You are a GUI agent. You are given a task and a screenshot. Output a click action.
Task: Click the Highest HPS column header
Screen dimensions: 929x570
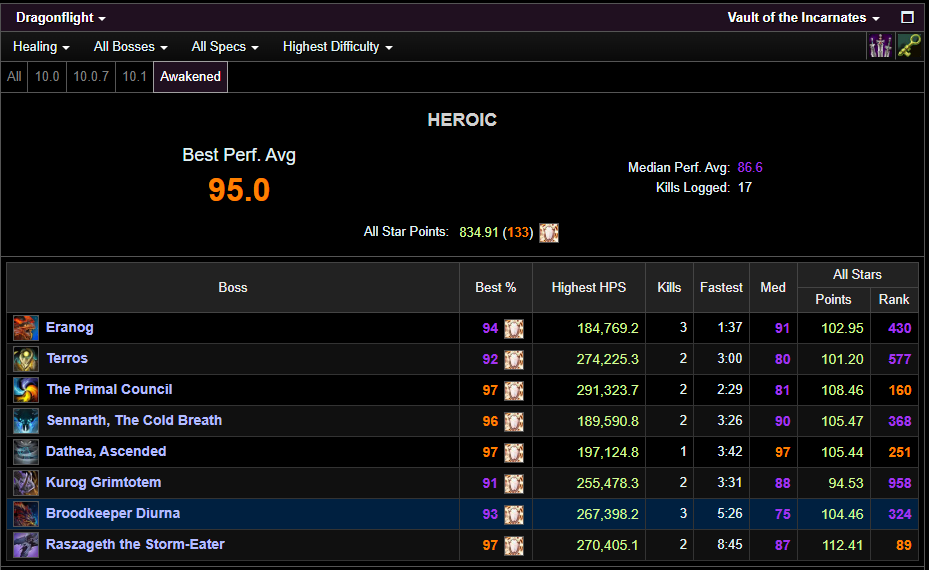[588, 287]
